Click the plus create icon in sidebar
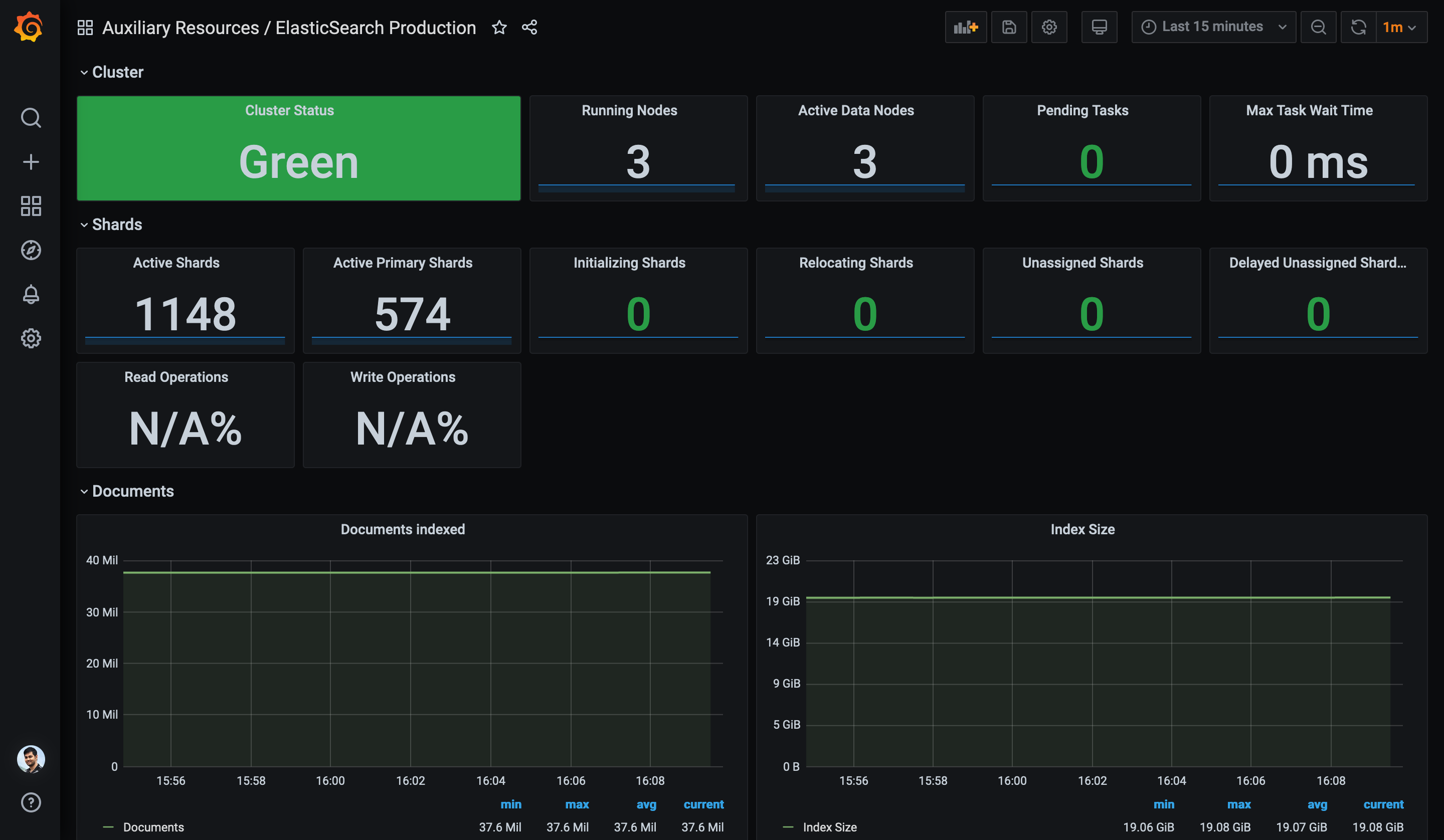The image size is (1444, 840). pyautogui.click(x=31, y=162)
